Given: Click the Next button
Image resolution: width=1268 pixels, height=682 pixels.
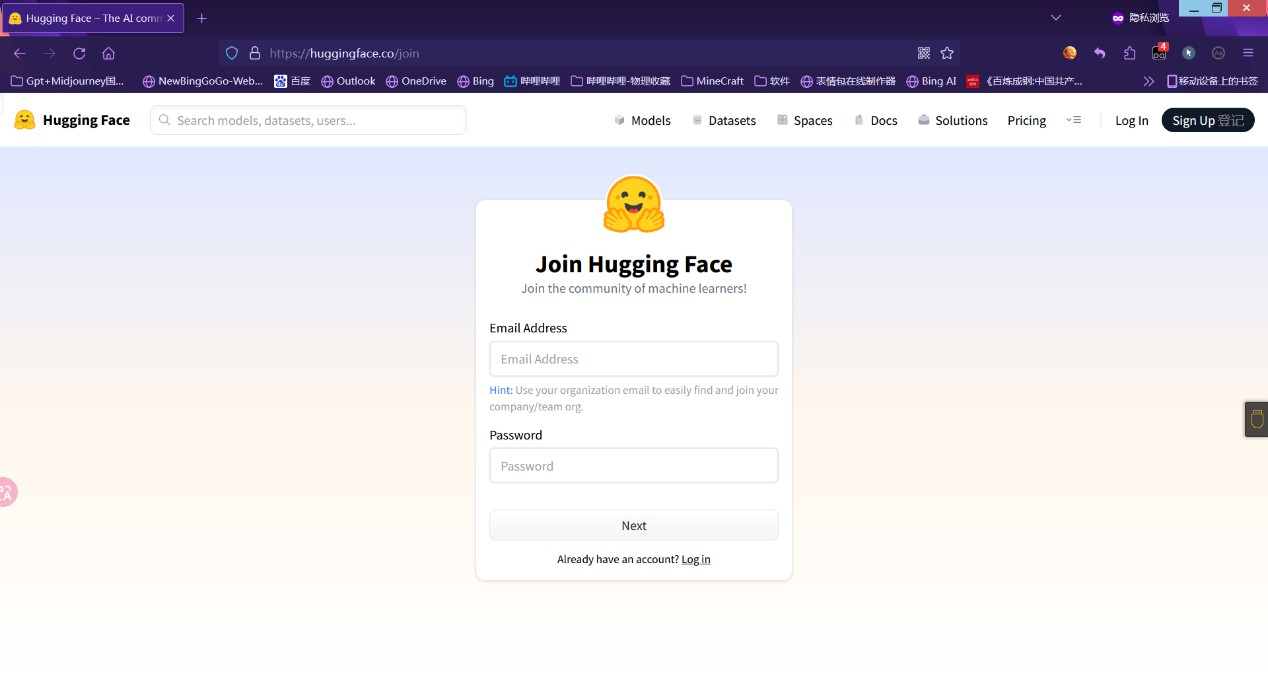Looking at the screenshot, I should coord(634,525).
